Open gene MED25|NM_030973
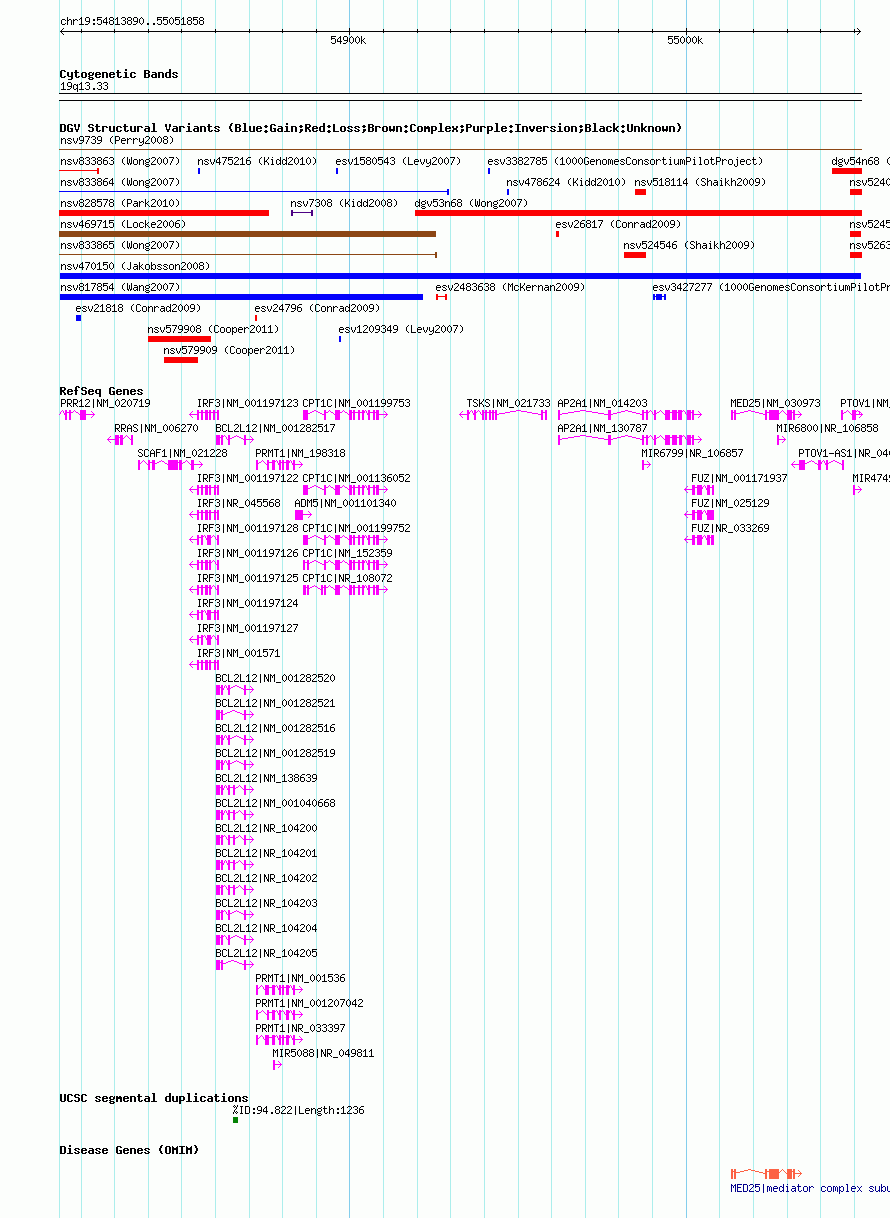Viewport: 890px width, 1218px height. 775,403
